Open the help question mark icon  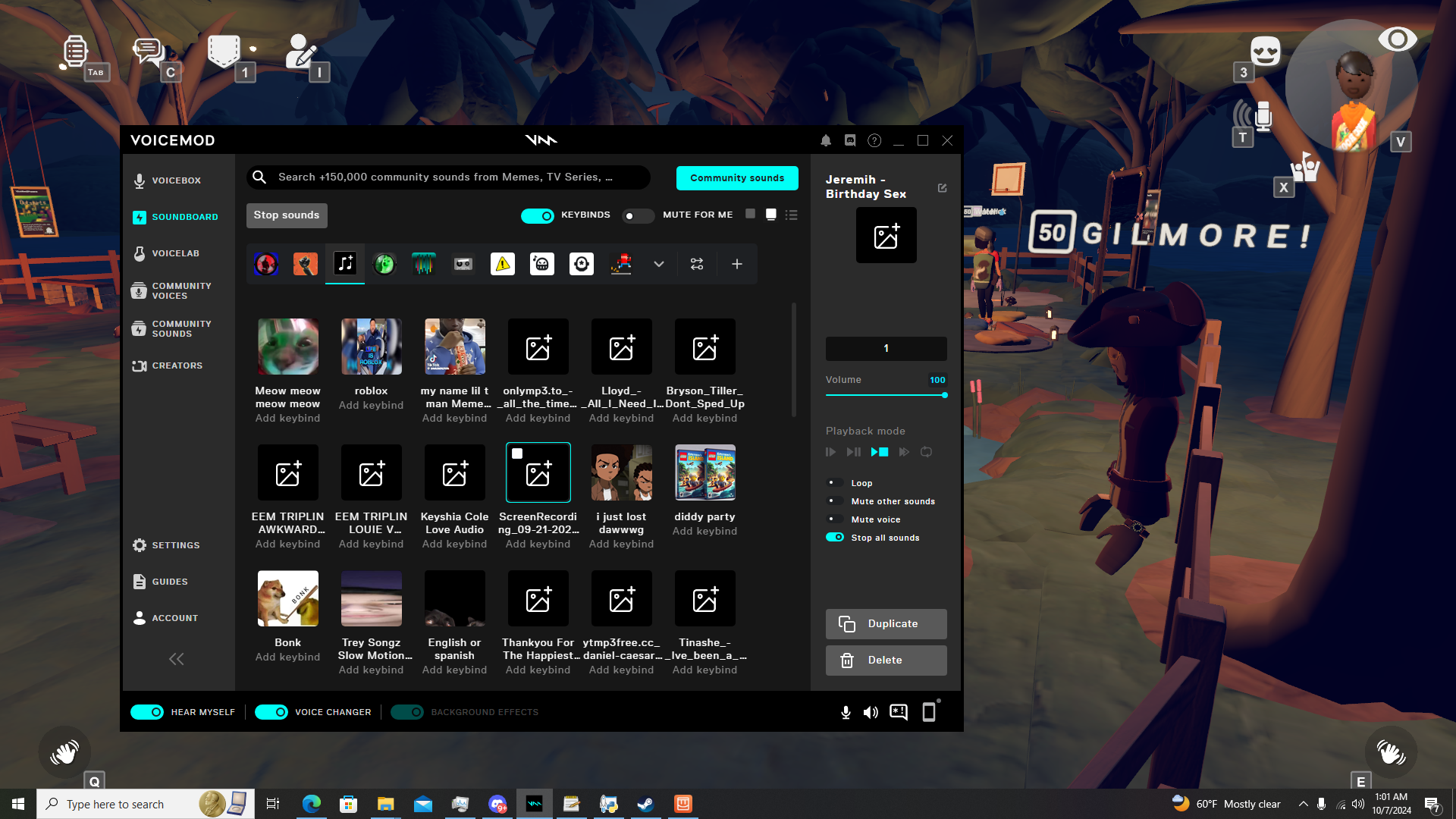tap(874, 140)
